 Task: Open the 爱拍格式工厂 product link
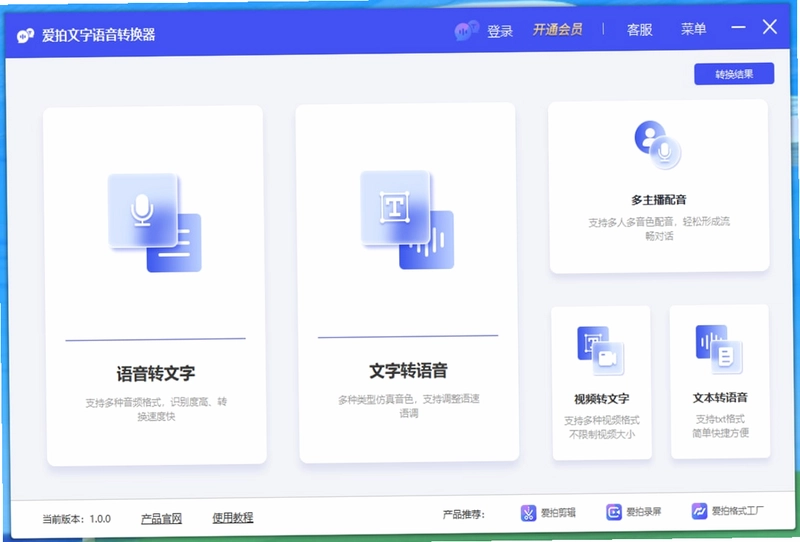[x=738, y=510]
